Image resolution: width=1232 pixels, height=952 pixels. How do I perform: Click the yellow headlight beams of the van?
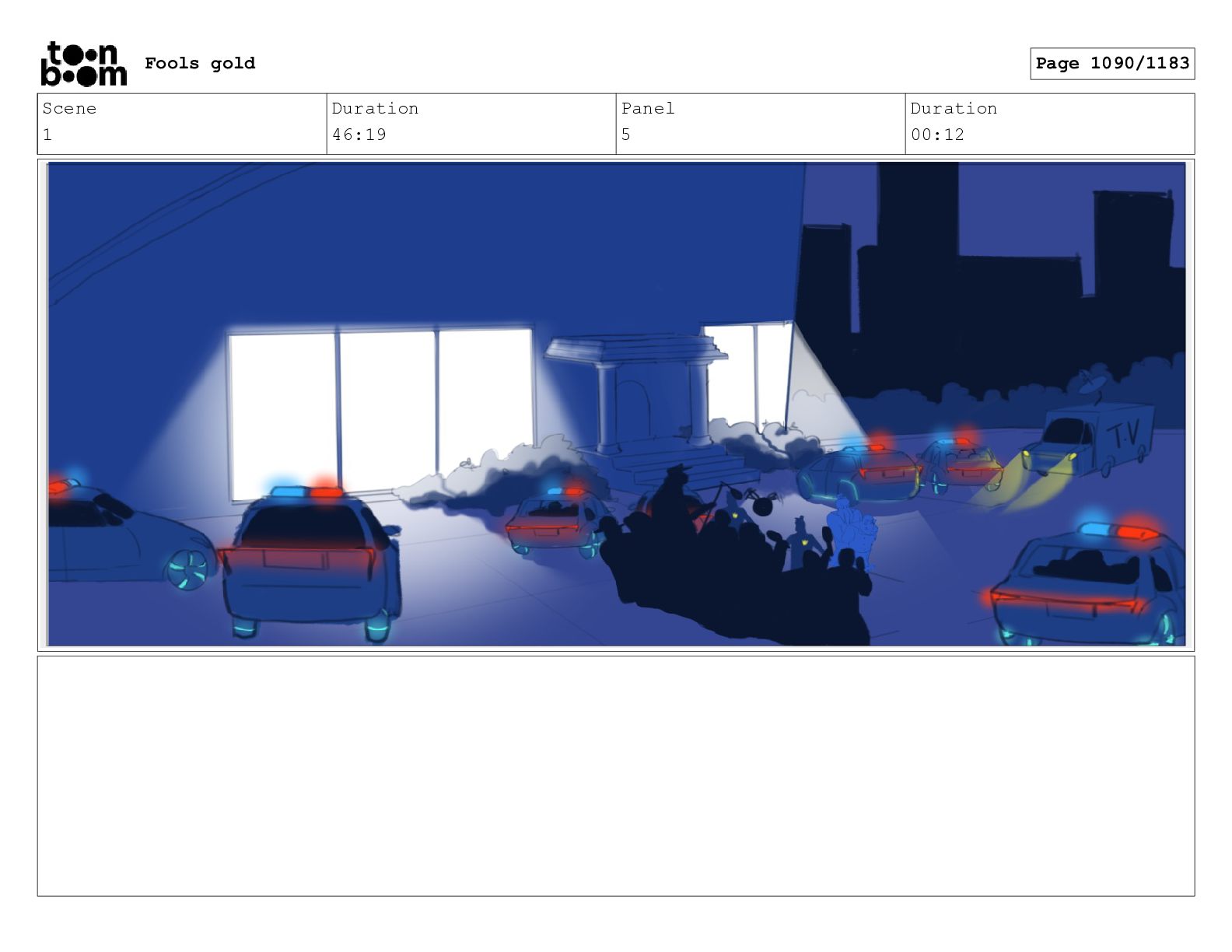coord(1019,482)
